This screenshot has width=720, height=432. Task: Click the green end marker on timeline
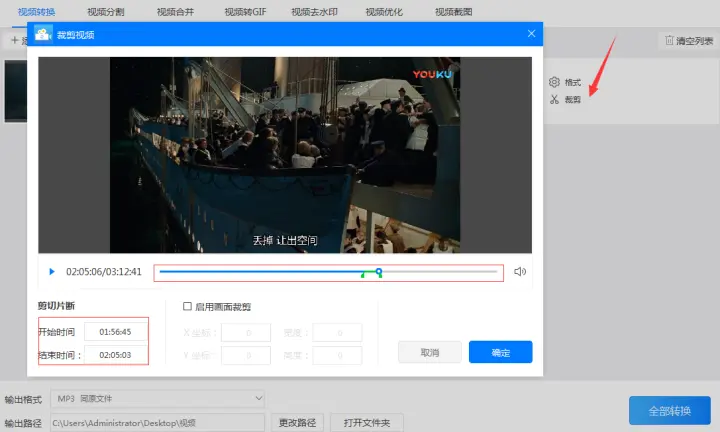(381, 275)
